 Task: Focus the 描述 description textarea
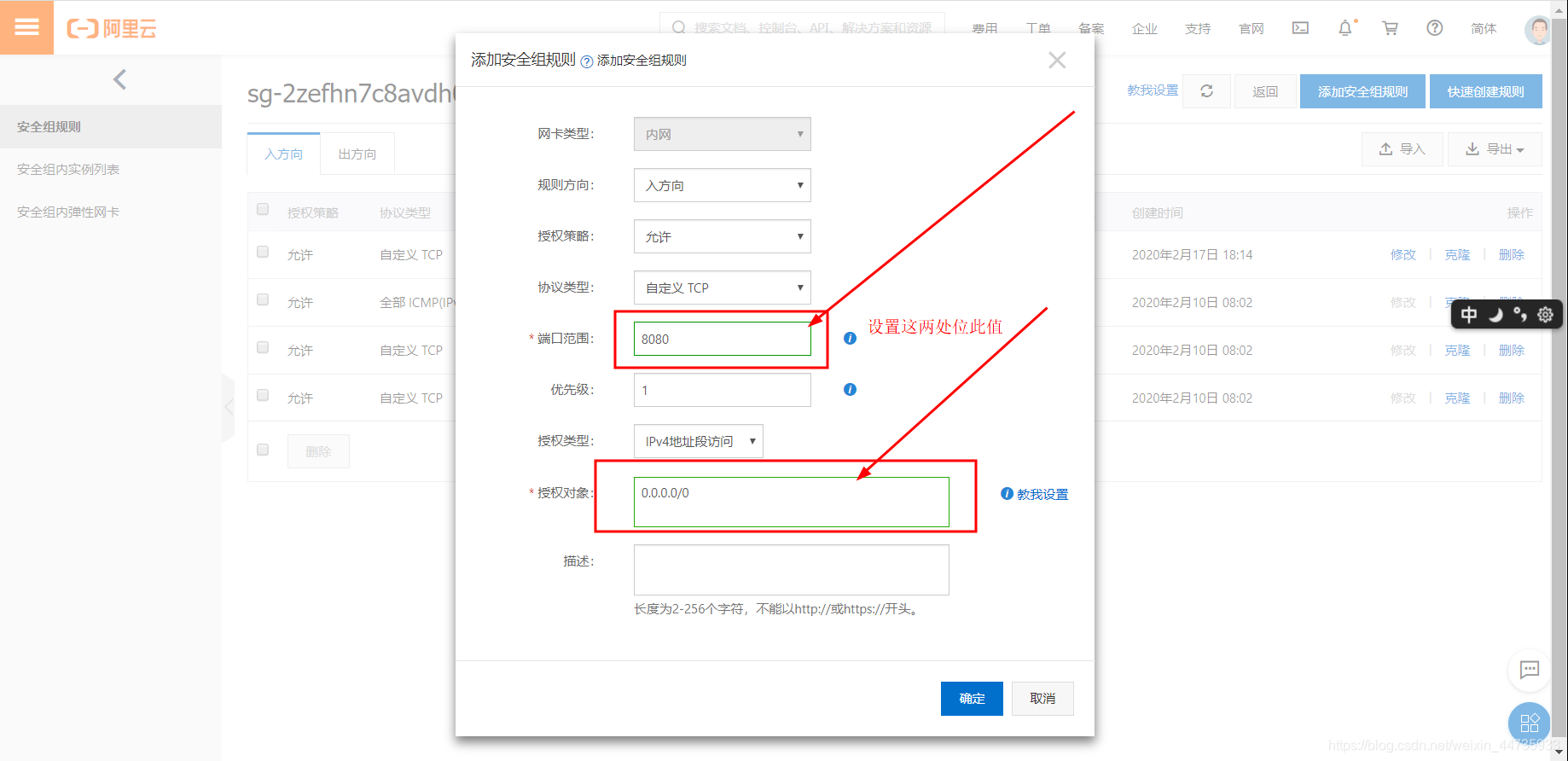click(x=791, y=570)
